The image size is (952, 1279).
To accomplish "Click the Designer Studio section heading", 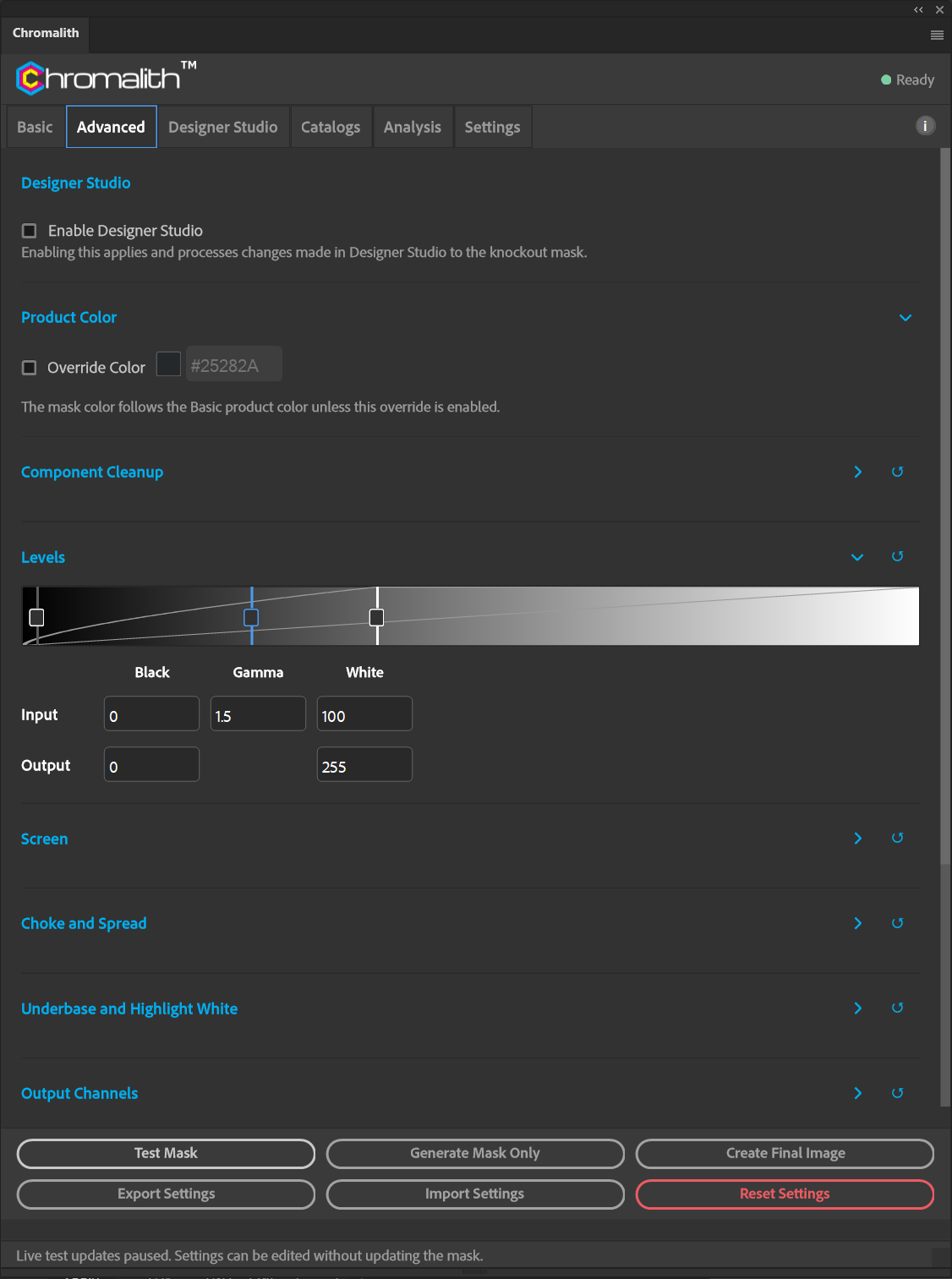I will coord(76,183).
